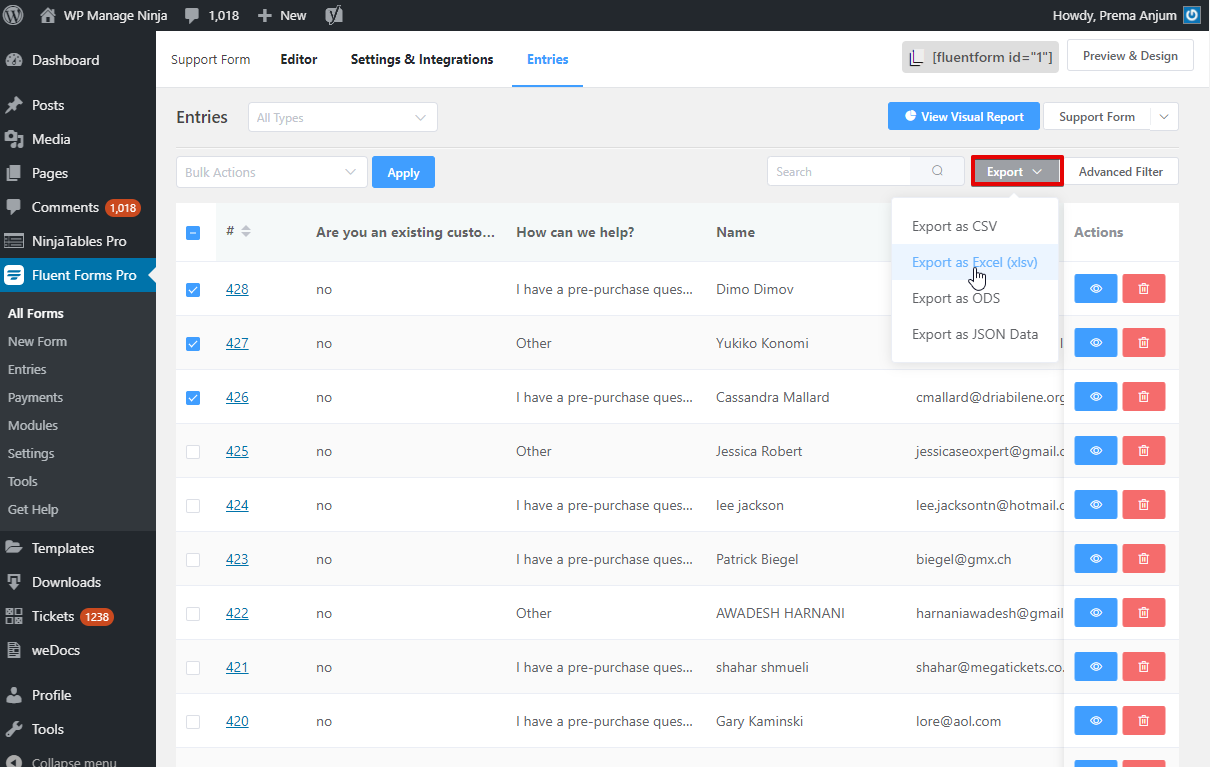View entry 425 with the eye icon
This screenshot has height=767, width=1210.
[1096, 451]
